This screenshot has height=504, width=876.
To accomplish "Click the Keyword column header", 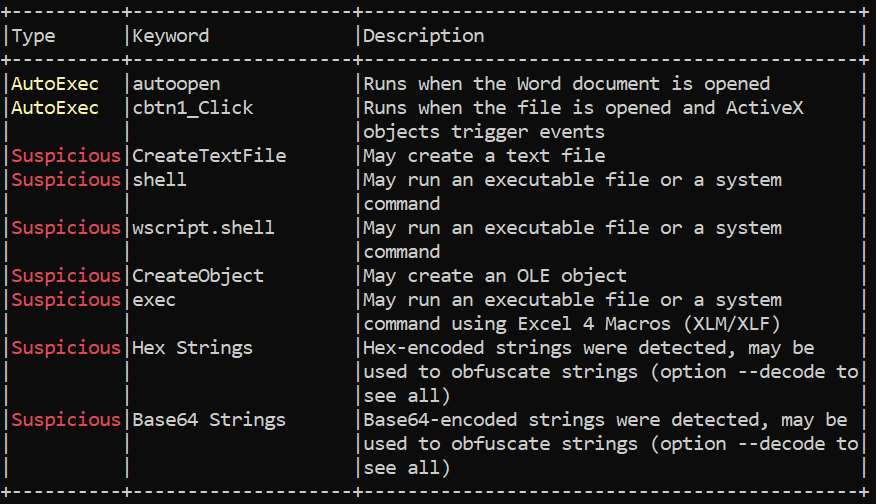I will [170, 36].
